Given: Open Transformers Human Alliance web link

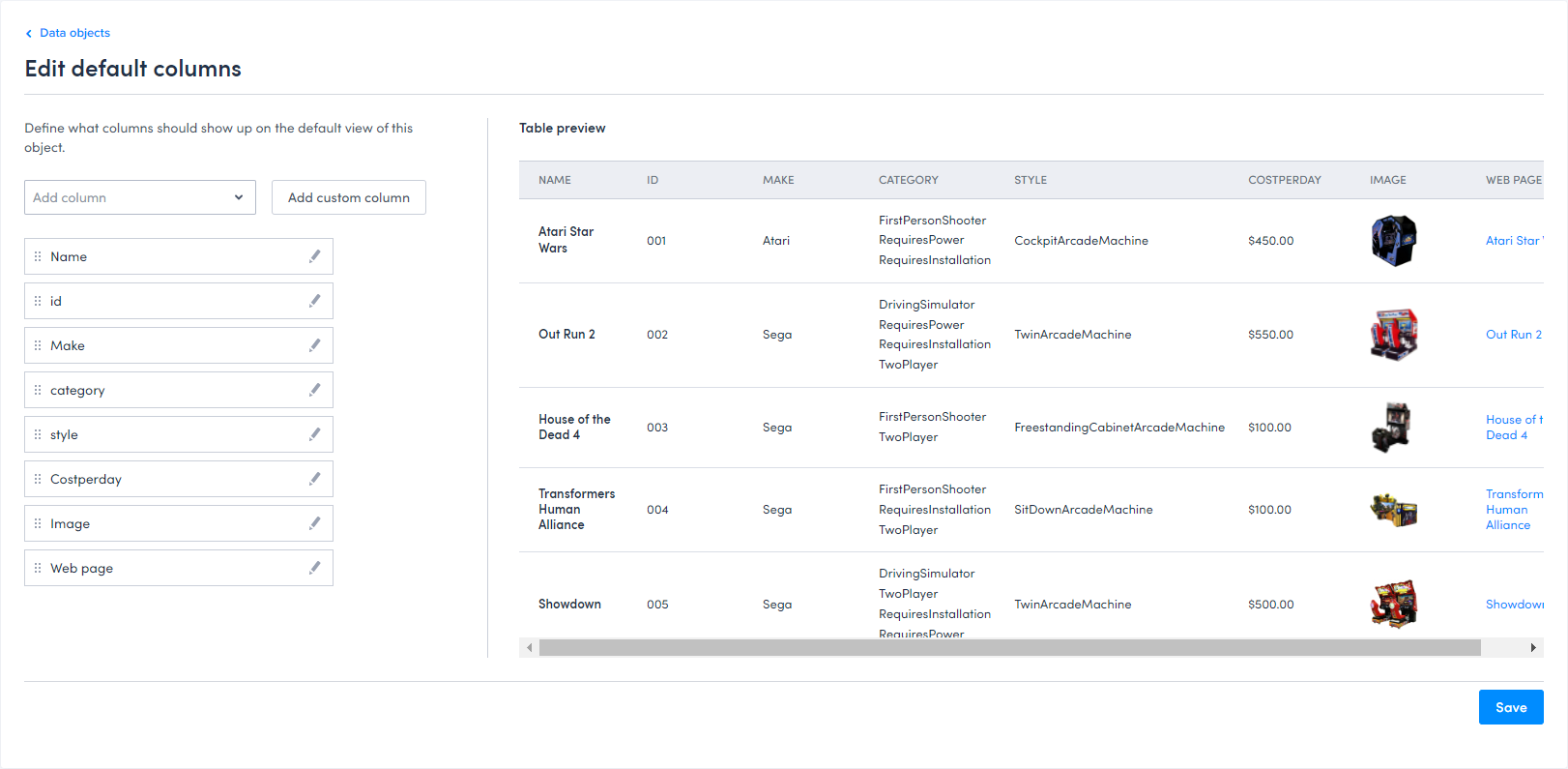Looking at the screenshot, I should (1514, 510).
